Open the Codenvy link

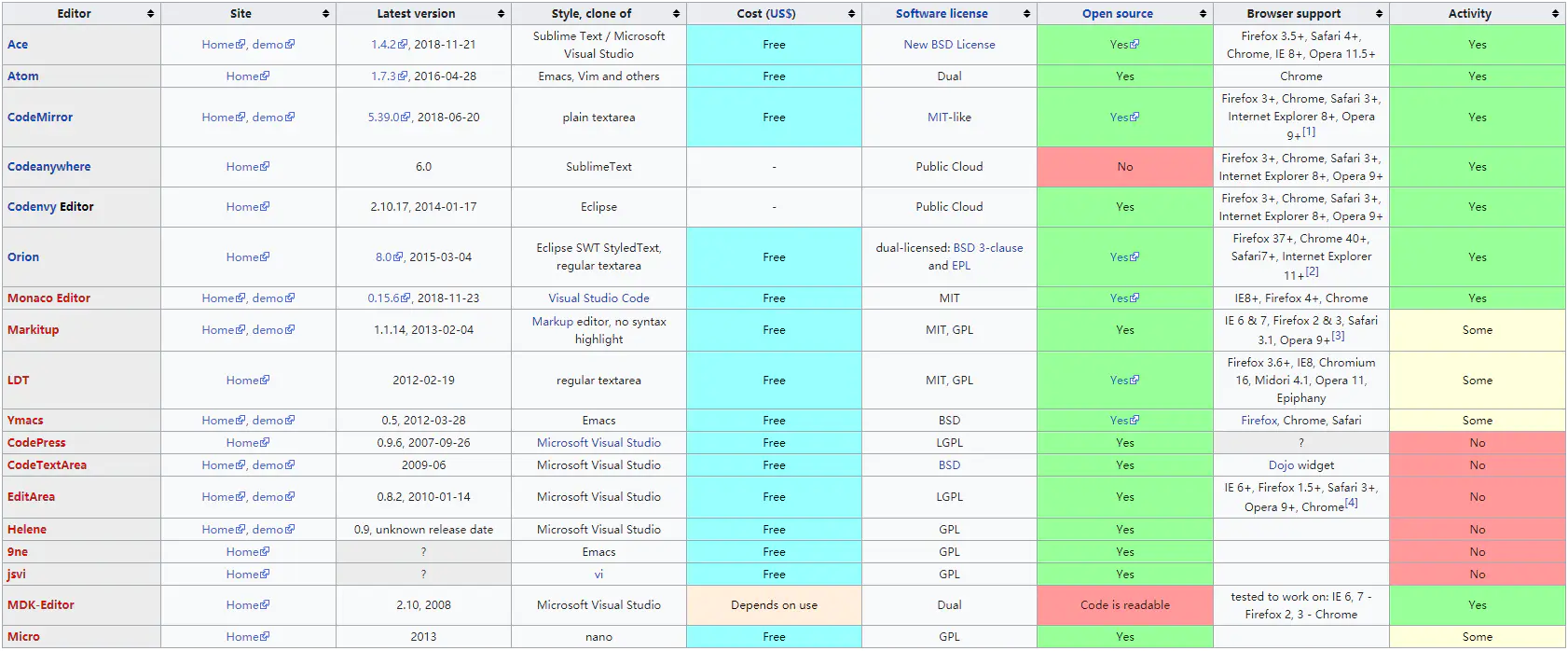point(32,207)
